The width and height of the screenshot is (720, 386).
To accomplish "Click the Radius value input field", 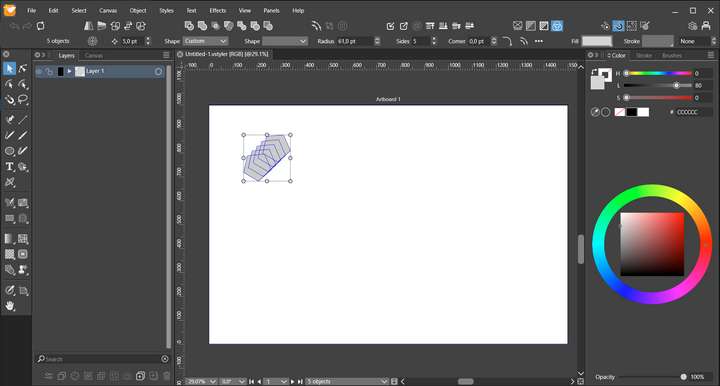I will pos(356,41).
